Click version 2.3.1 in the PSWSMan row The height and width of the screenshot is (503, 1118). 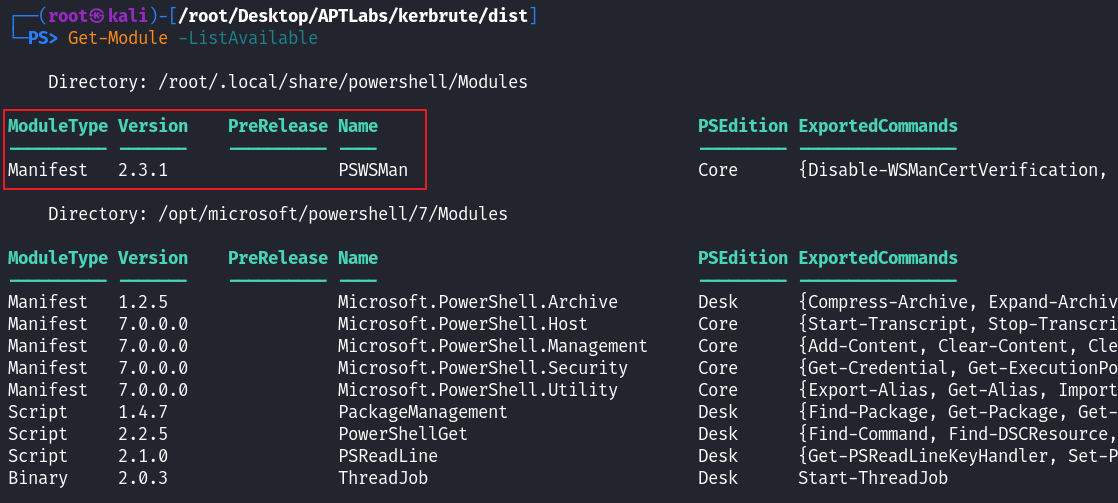point(143,170)
